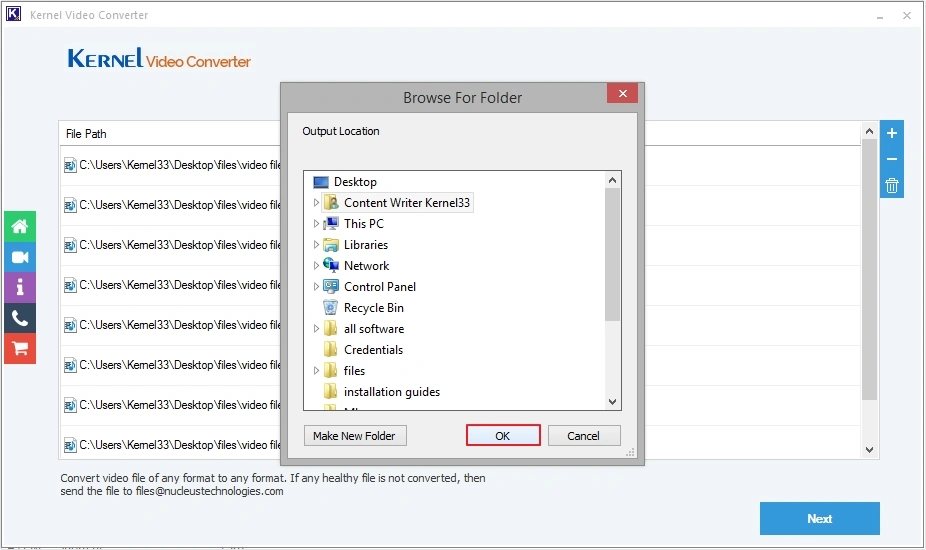Click the file list scroll up arrow
926x550 pixels.
[869, 131]
